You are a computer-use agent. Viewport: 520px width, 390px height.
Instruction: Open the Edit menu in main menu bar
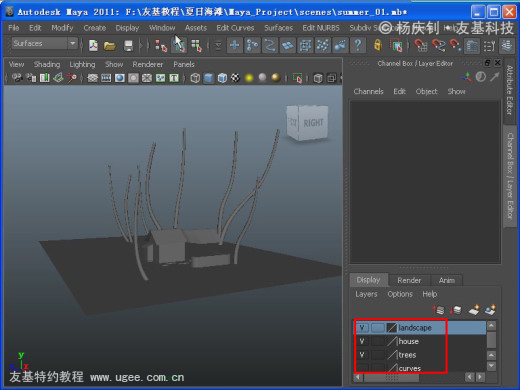[x=35, y=28]
